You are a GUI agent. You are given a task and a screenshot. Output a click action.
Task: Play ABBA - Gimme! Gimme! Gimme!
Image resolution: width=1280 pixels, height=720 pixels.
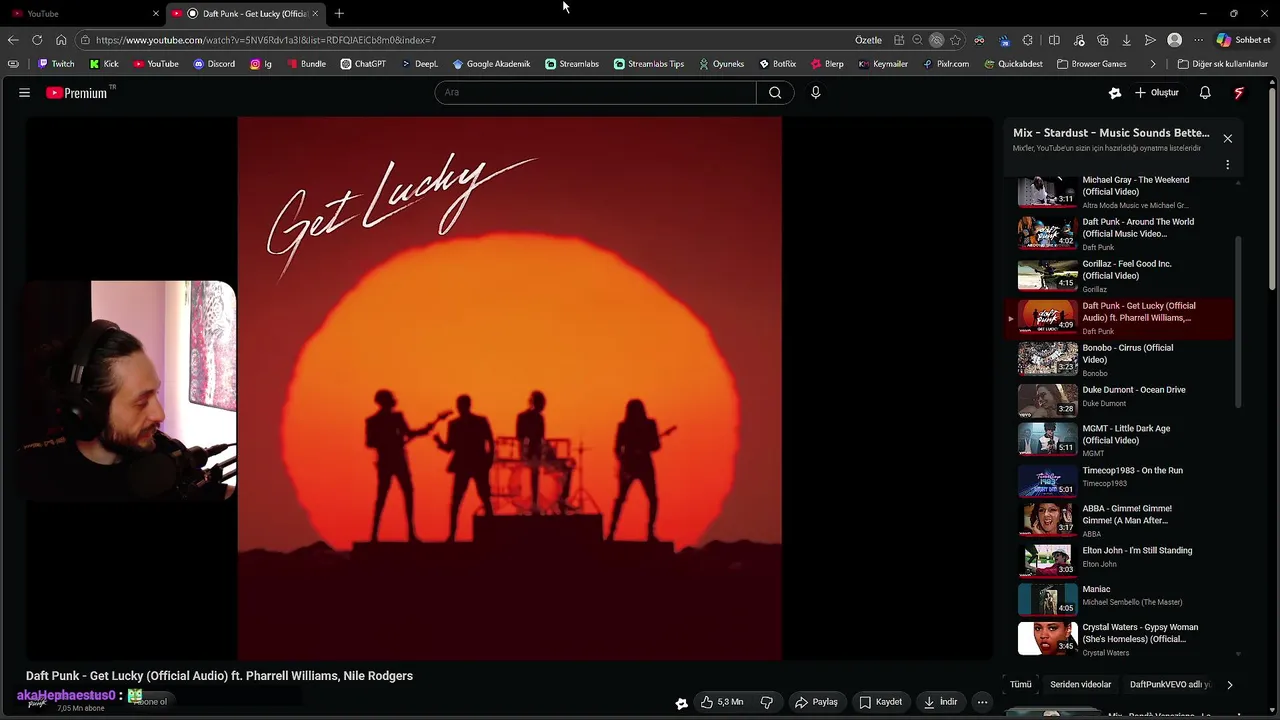tap(1120, 520)
